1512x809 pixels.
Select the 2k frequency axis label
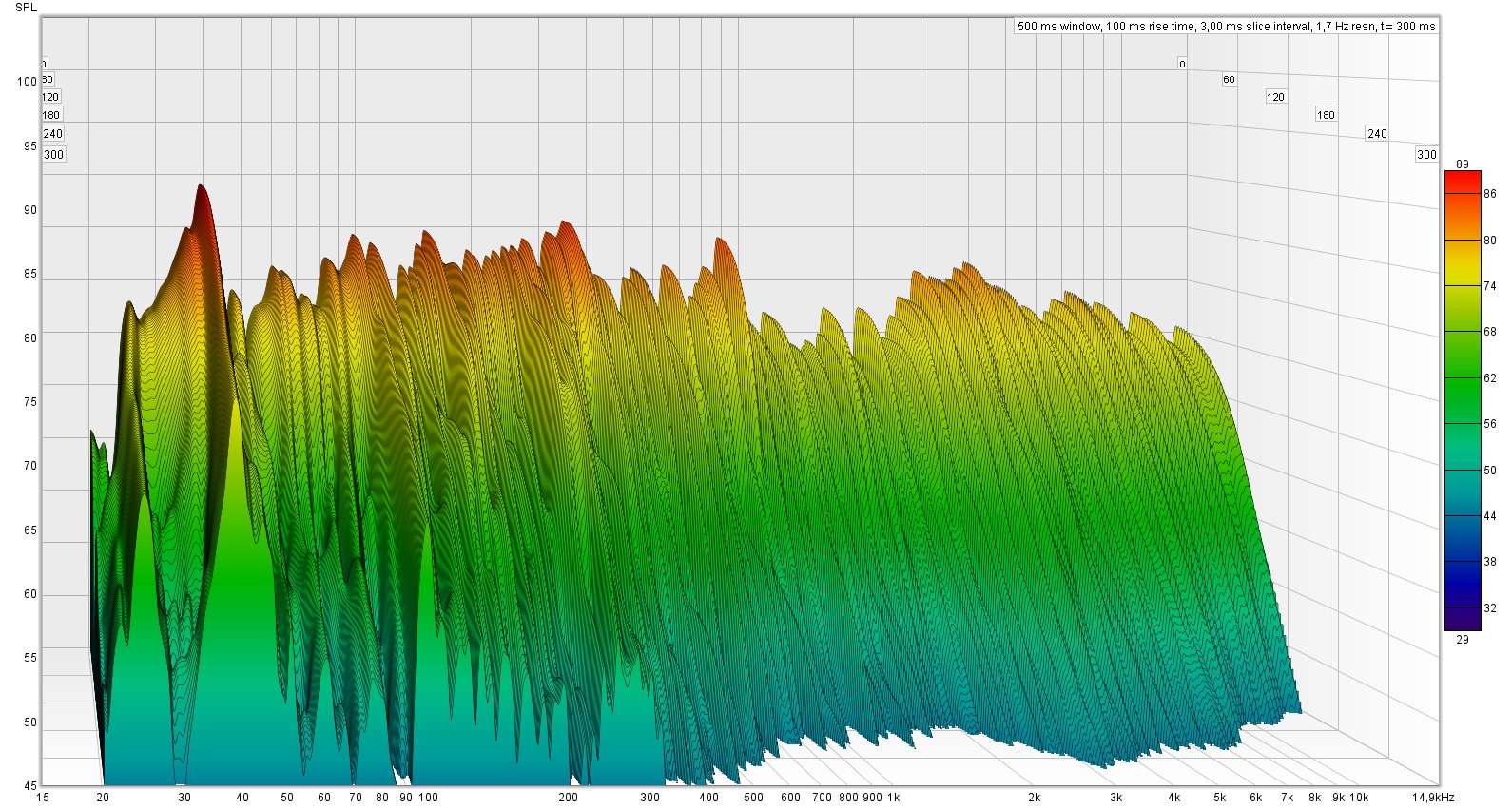pyautogui.click(x=1034, y=798)
